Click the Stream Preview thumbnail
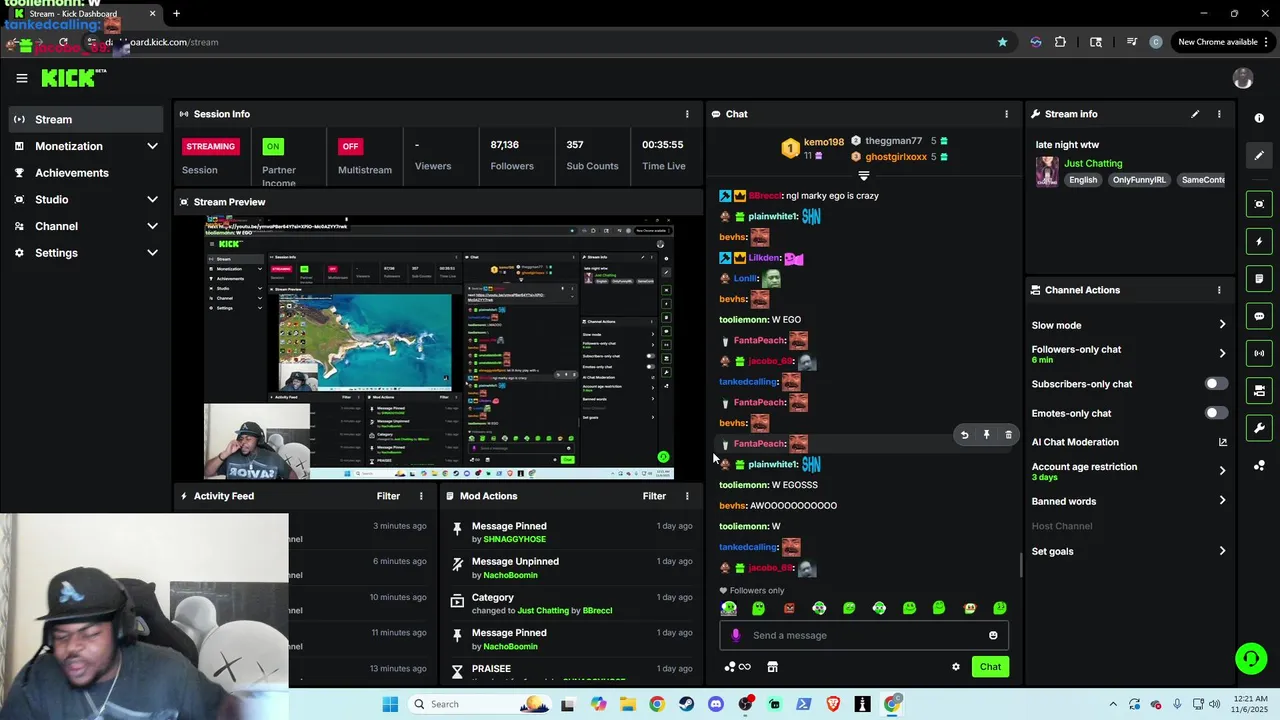1280x720 pixels. click(439, 347)
